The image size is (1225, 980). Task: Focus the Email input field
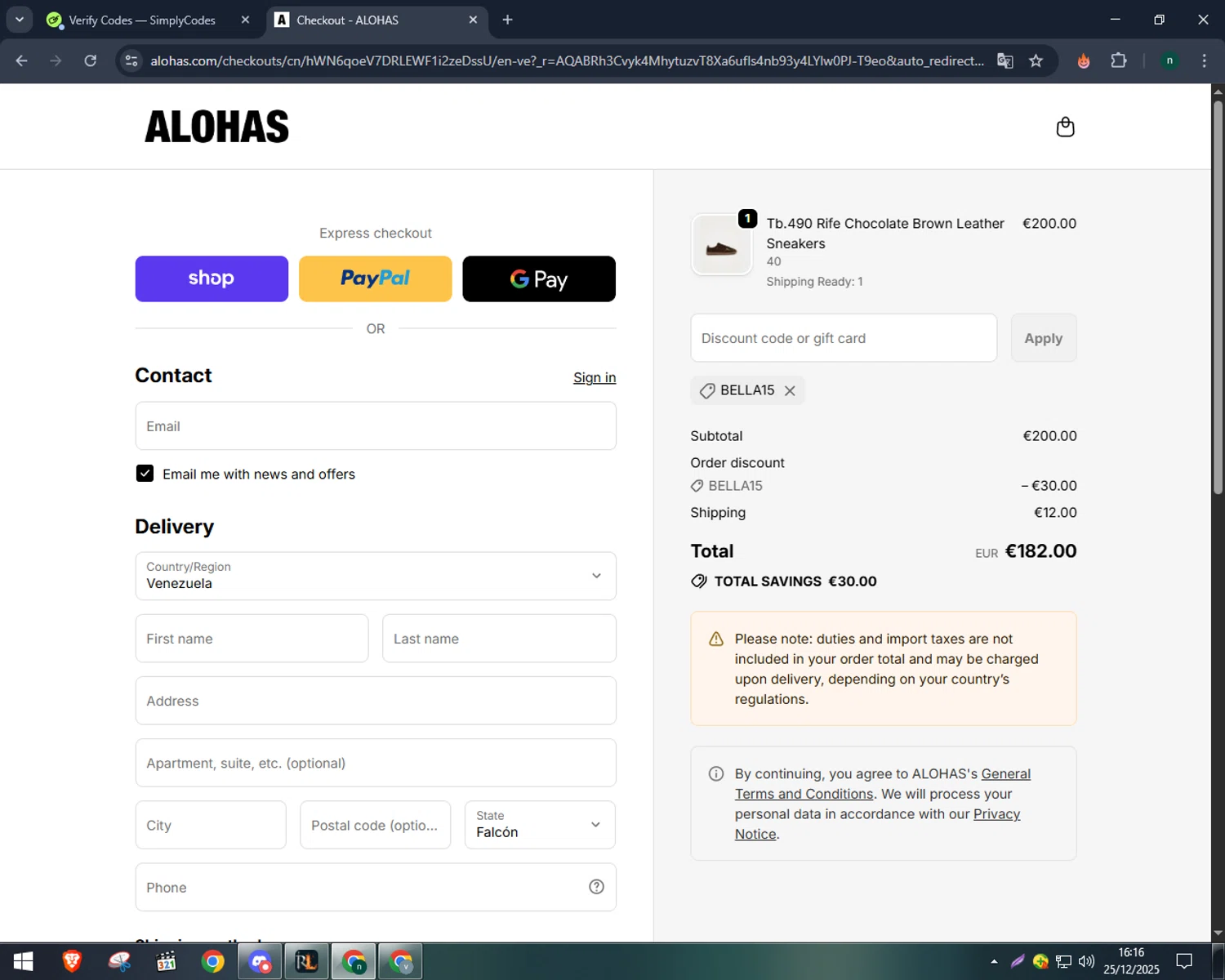376,425
